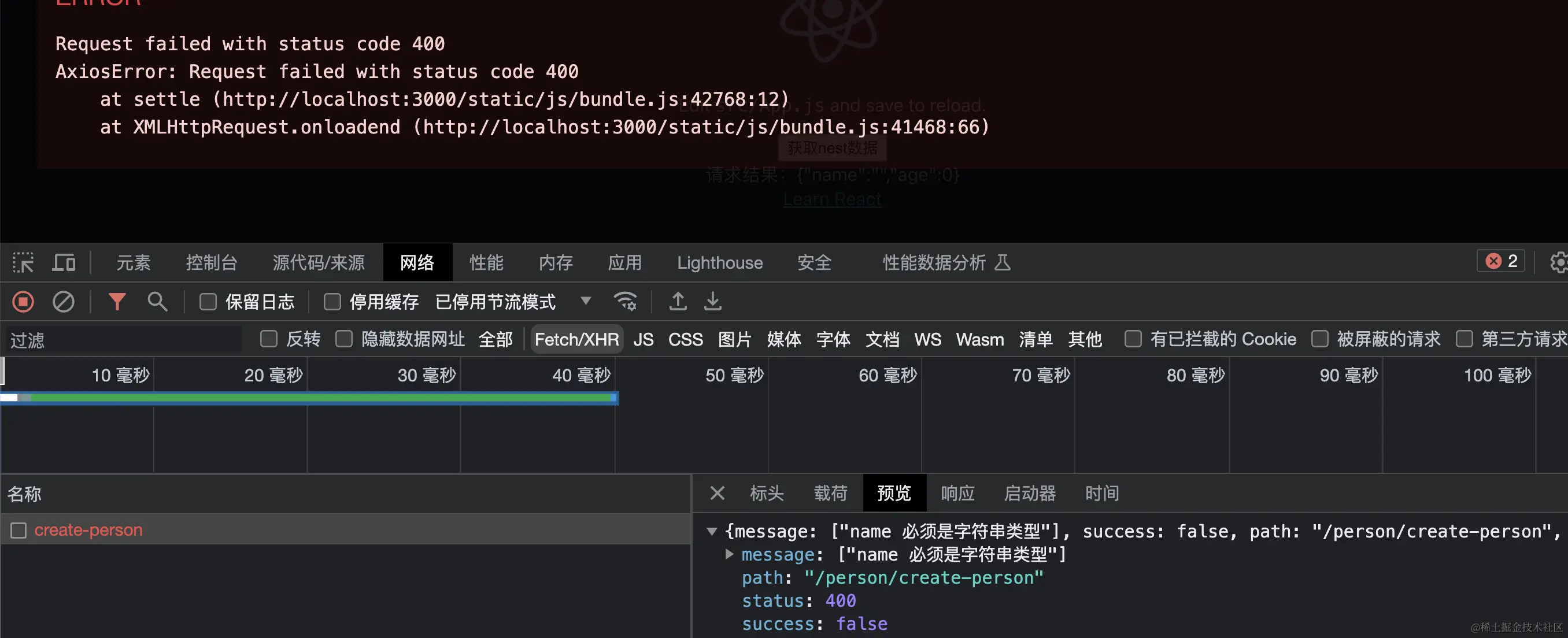Image resolution: width=1568 pixels, height=638 pixels.
Task: Expand the message array
Action: [x=729, y=554]
